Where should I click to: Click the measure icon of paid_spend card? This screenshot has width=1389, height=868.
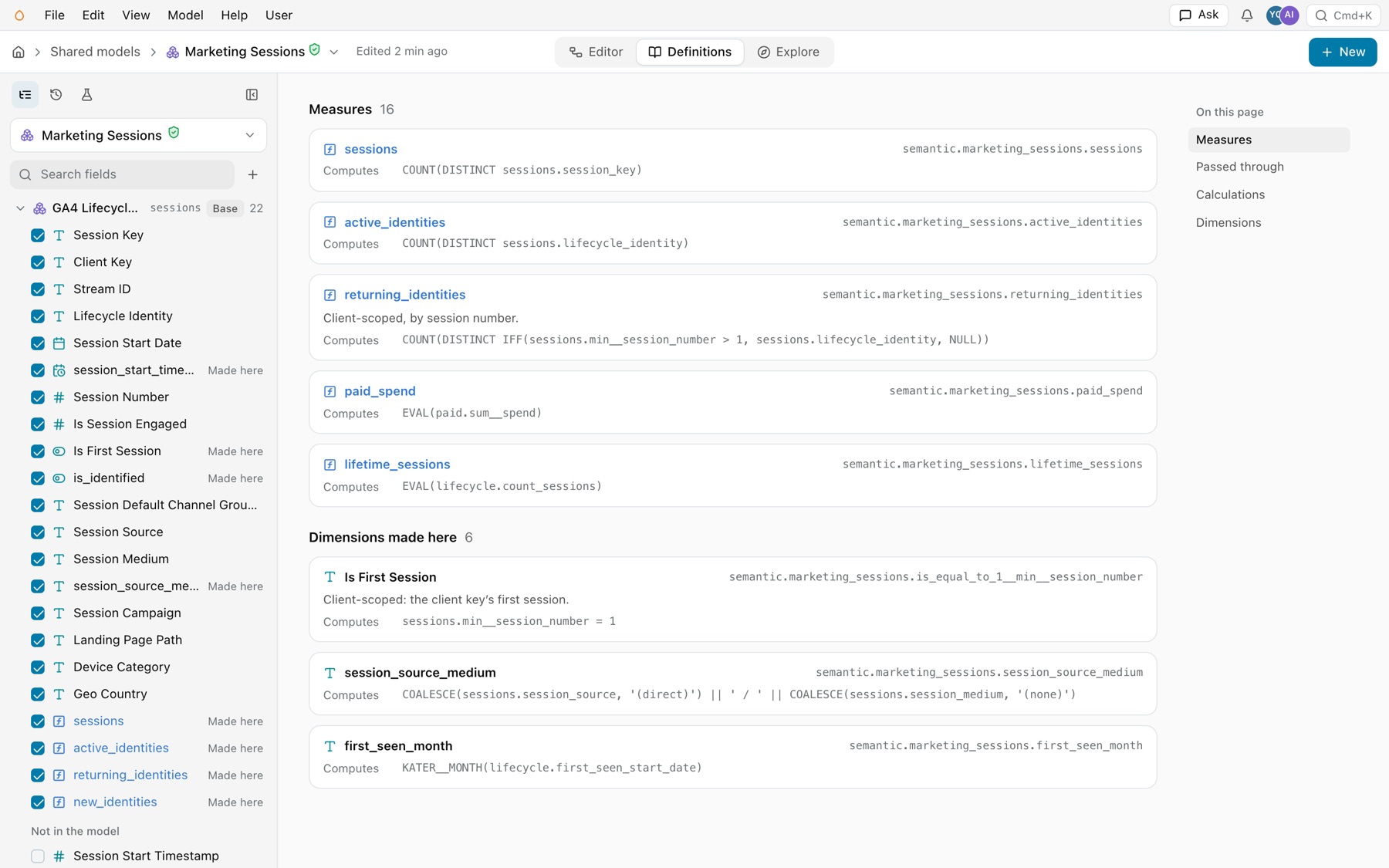330,391
